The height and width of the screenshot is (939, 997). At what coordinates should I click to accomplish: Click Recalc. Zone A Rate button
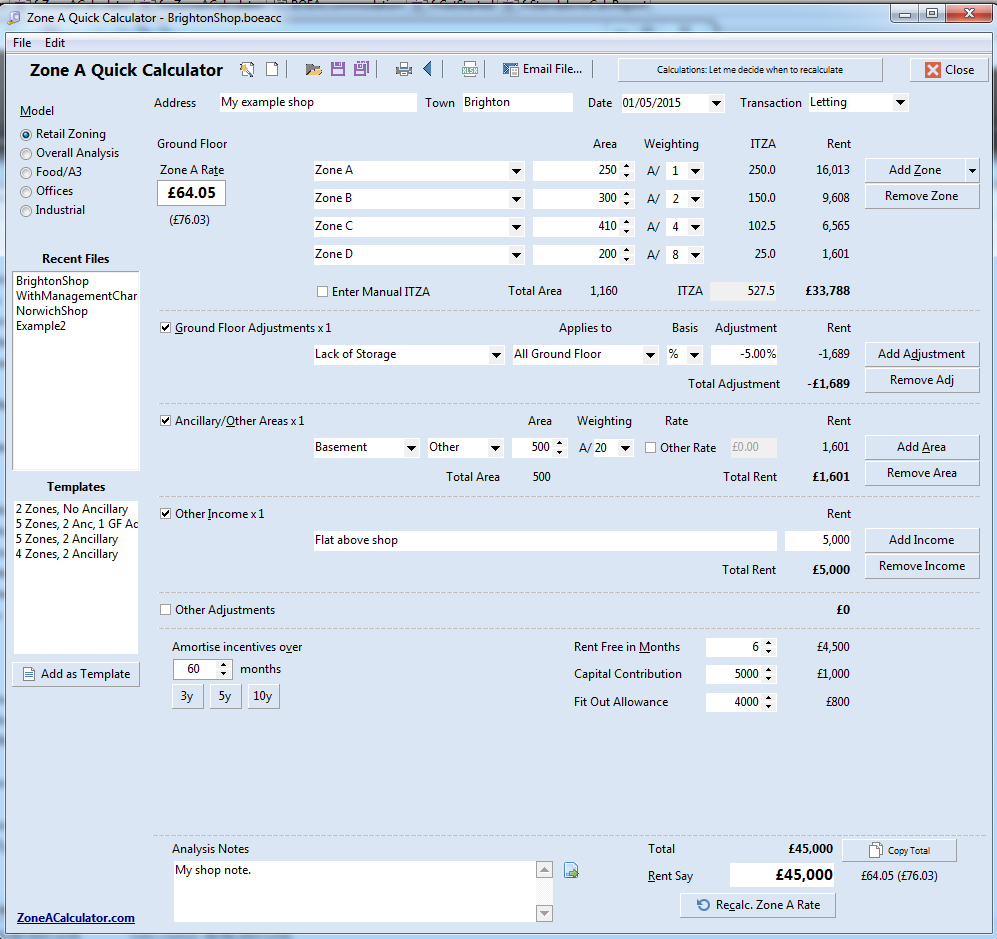click(x=757, y=905)
